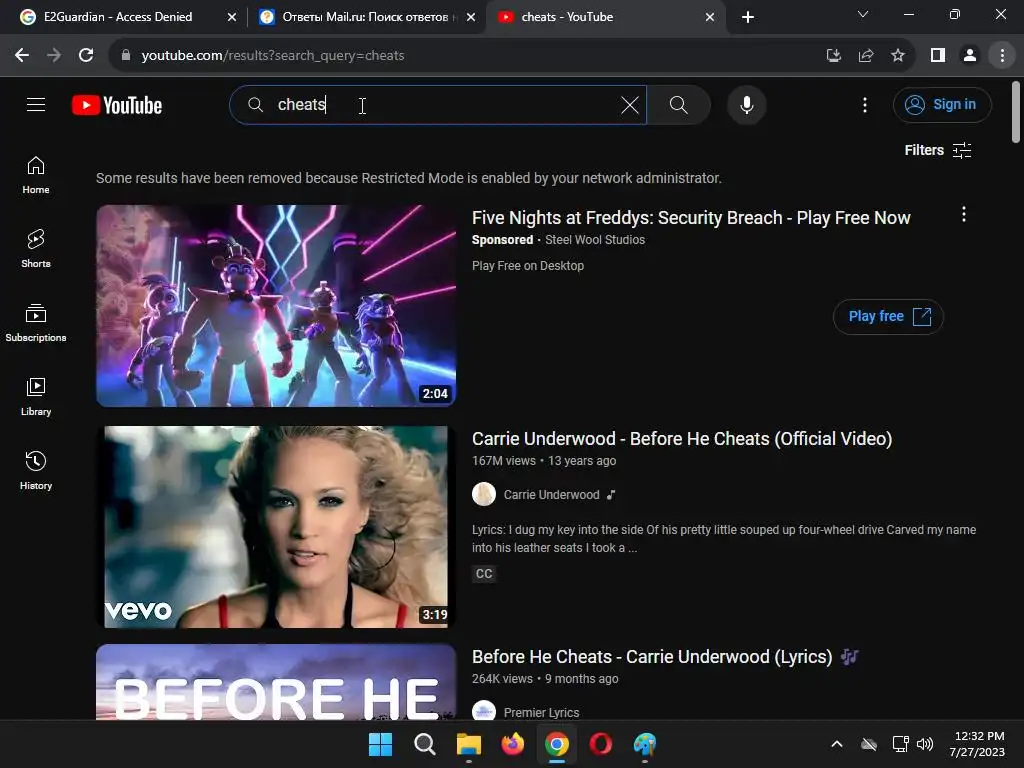Toggle the Chrome side panel
This screenshot has width=1024, height=768.
coord(938,56)
